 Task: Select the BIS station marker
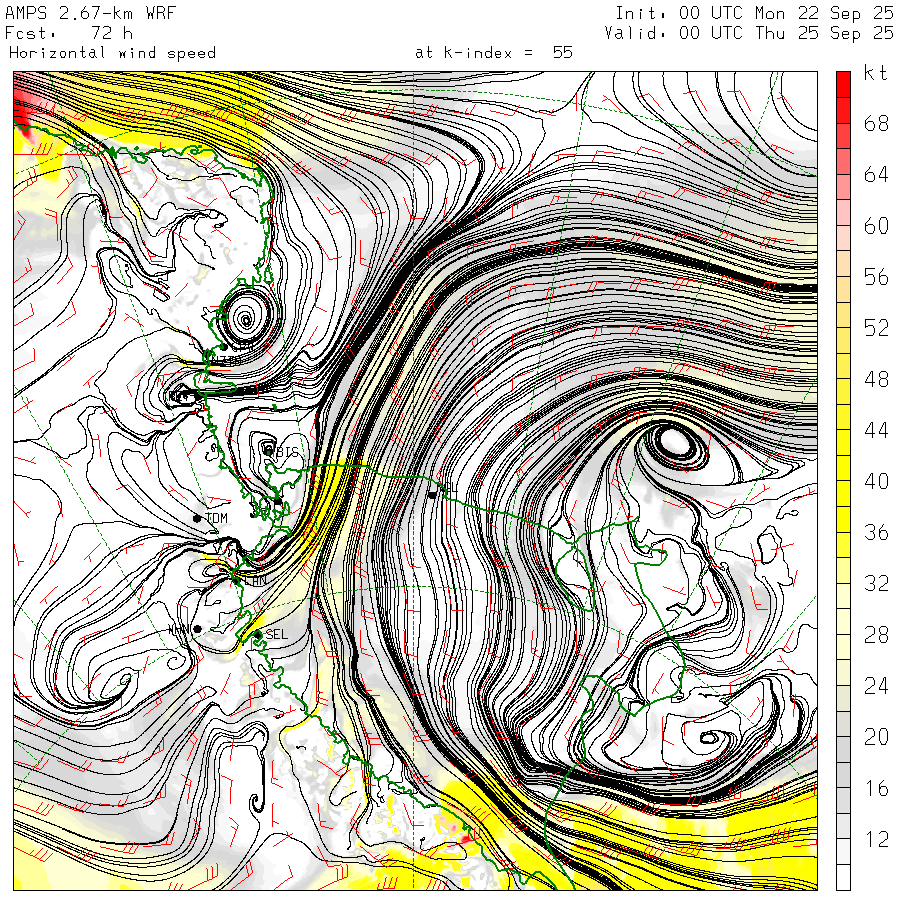(268, 450)
